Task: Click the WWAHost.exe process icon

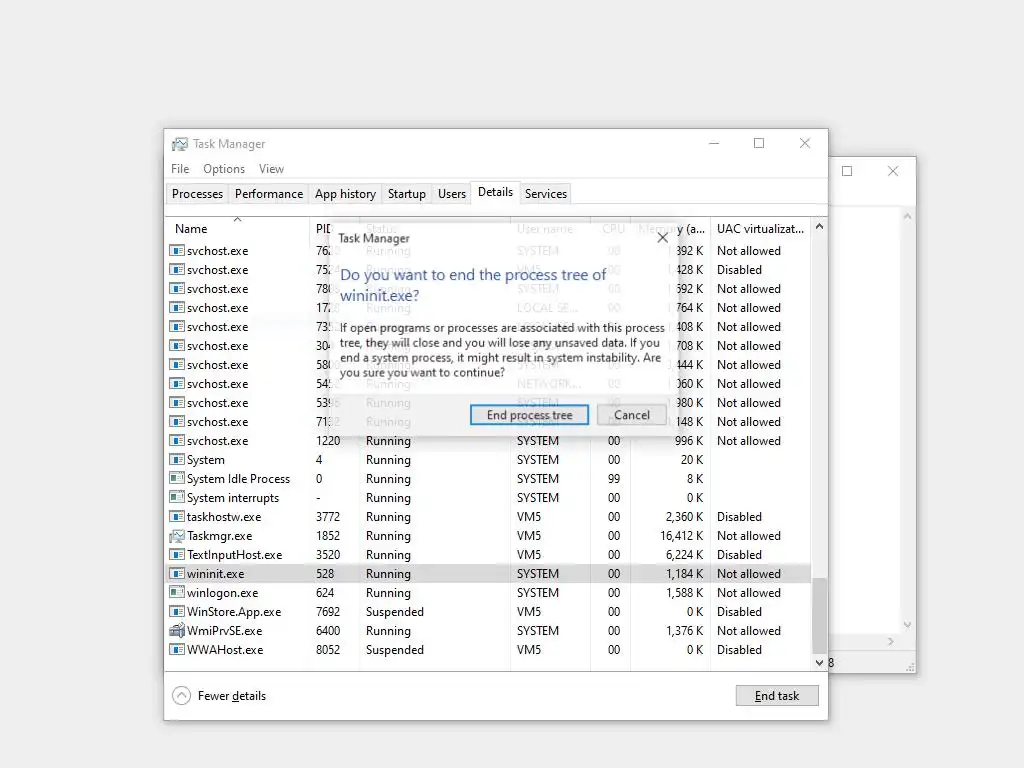Action: [x=176, y=650]
